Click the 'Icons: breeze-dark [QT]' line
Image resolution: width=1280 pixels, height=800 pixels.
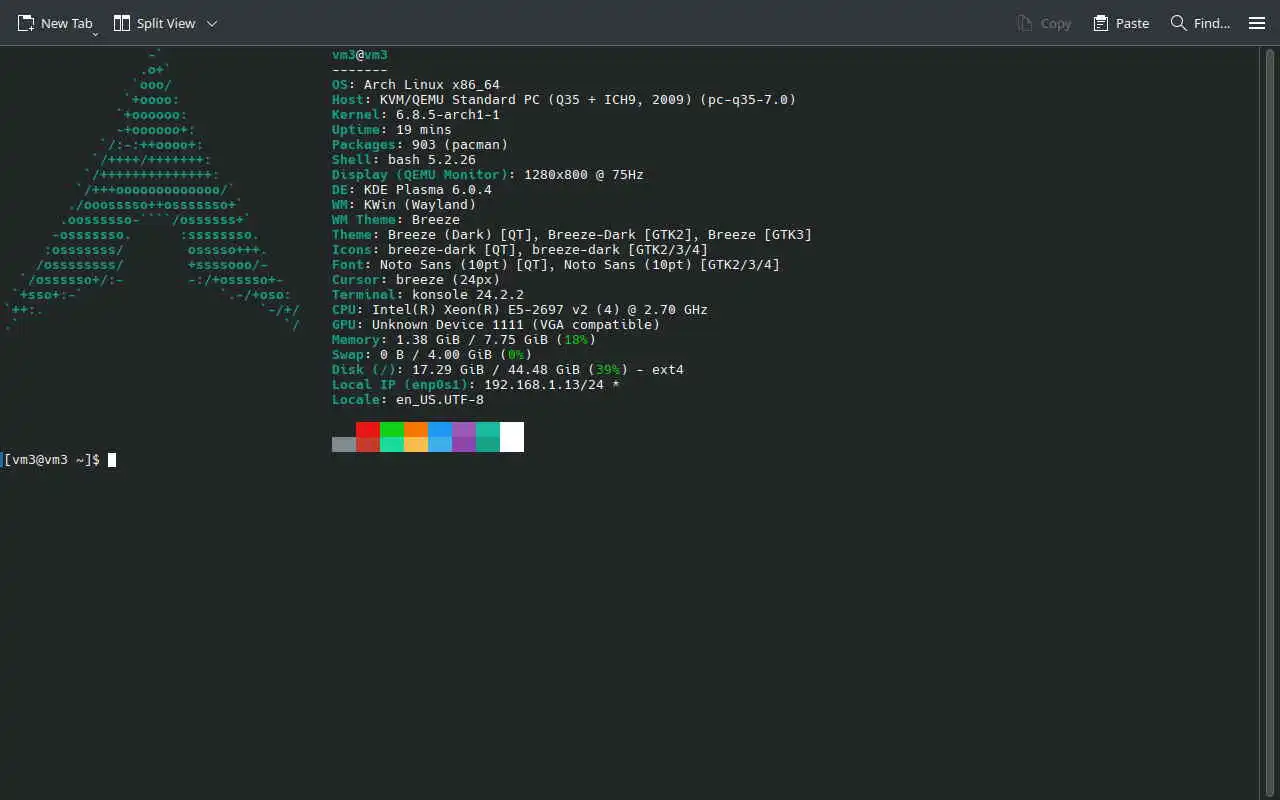[x=520, y=250]
